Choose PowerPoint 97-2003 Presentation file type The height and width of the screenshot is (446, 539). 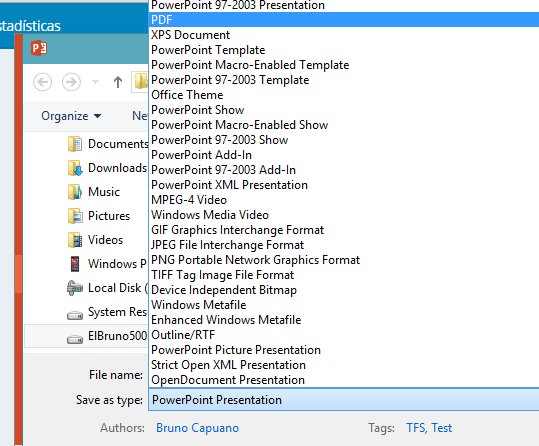tap(344, 5)
